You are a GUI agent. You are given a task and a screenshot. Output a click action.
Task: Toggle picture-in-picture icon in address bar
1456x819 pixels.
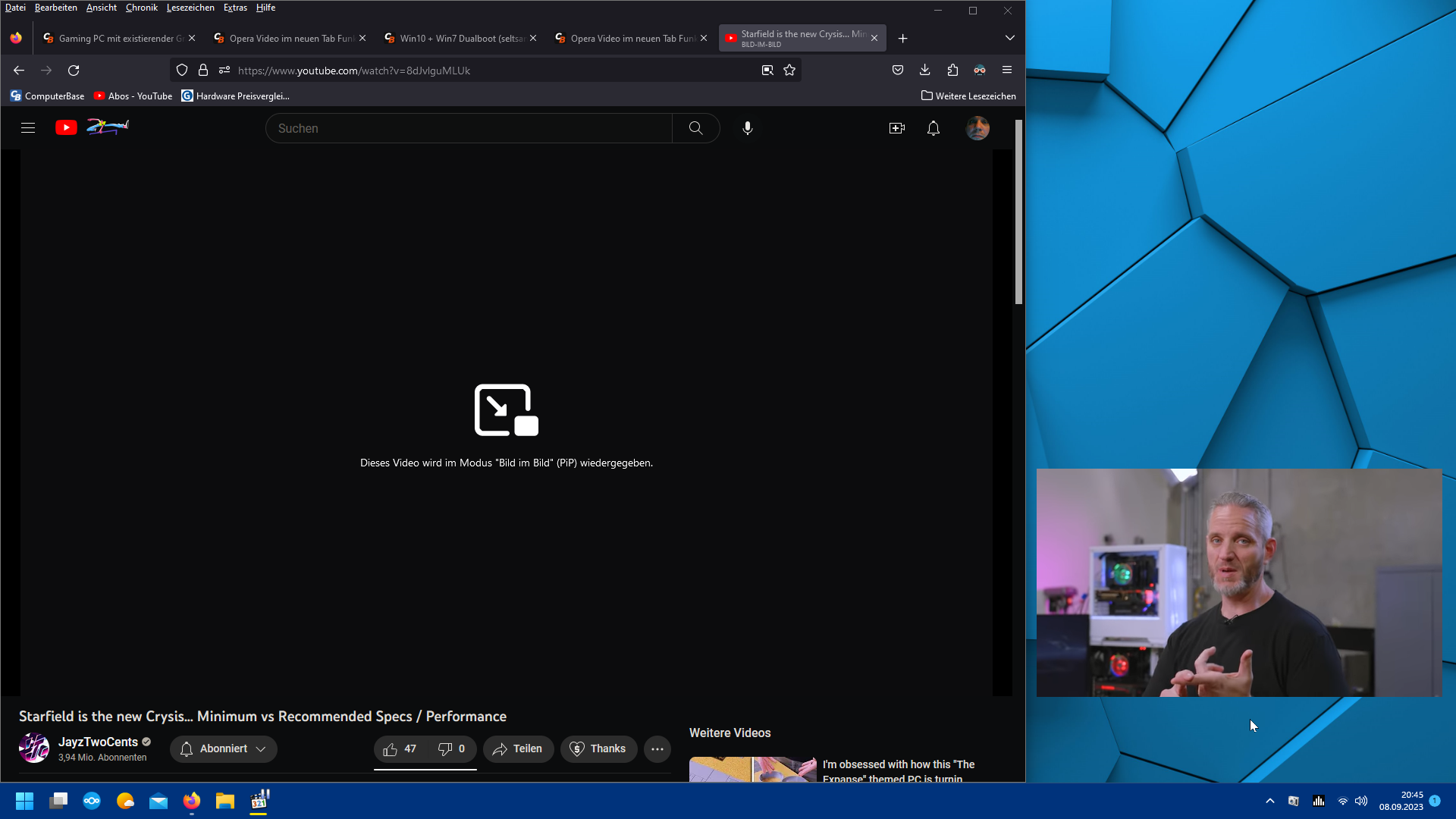click(x=767, y=71)
